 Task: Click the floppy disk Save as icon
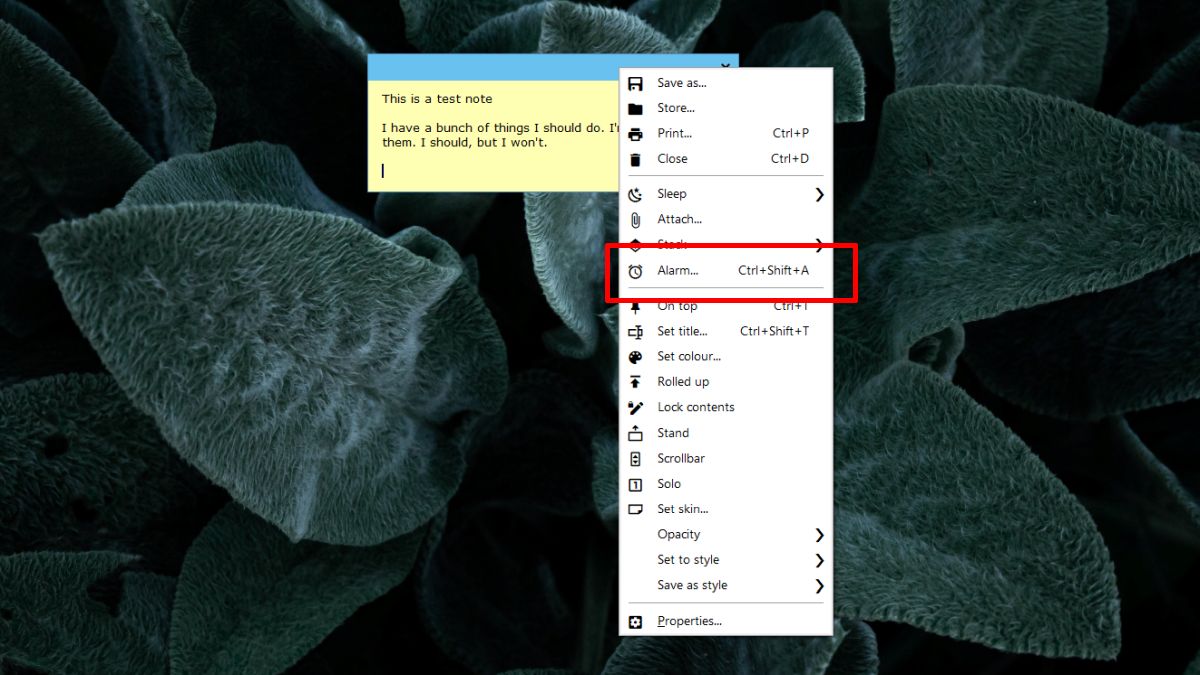(635, 83)
